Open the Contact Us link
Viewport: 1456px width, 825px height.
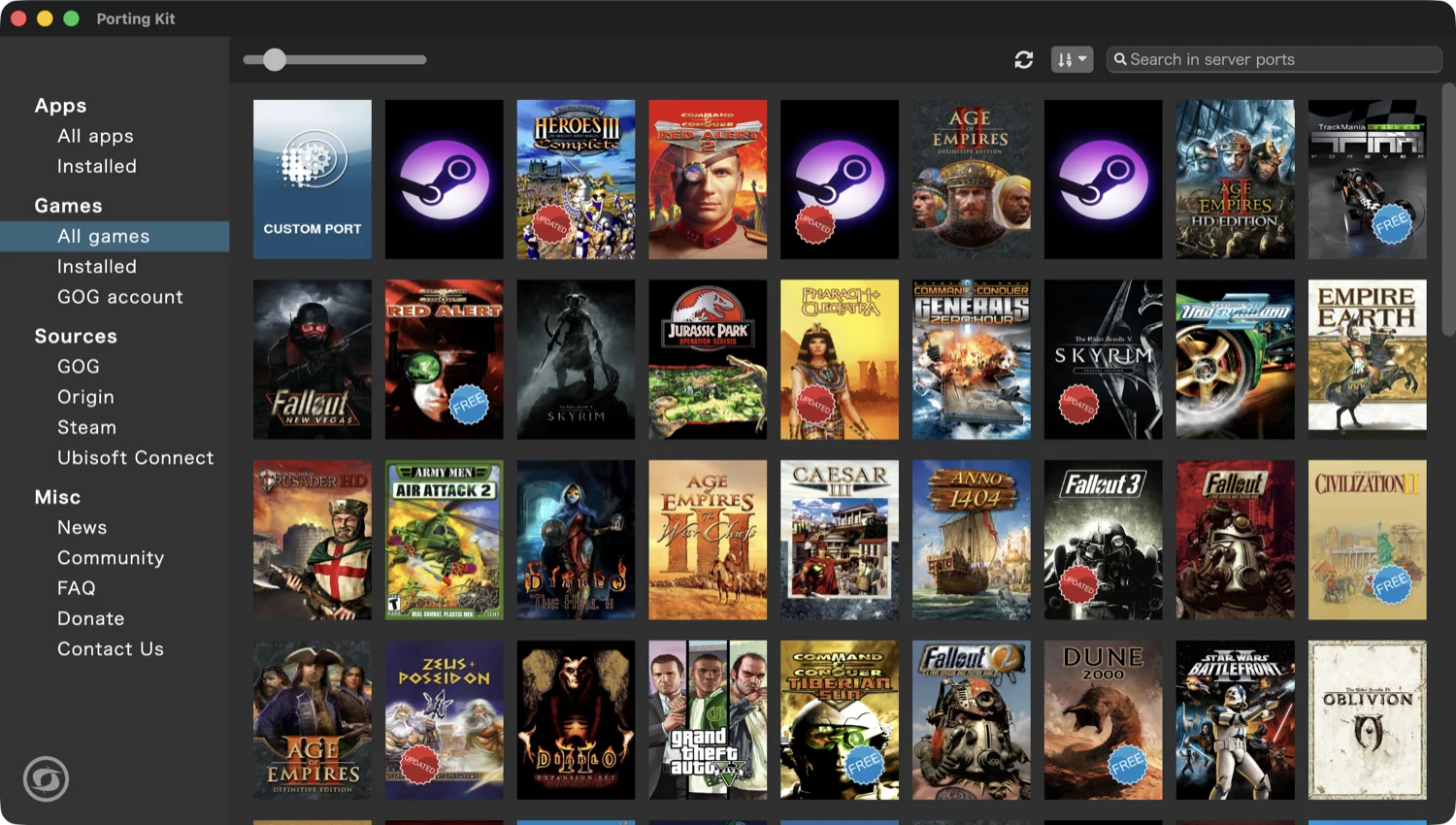[x=111, y=648]
